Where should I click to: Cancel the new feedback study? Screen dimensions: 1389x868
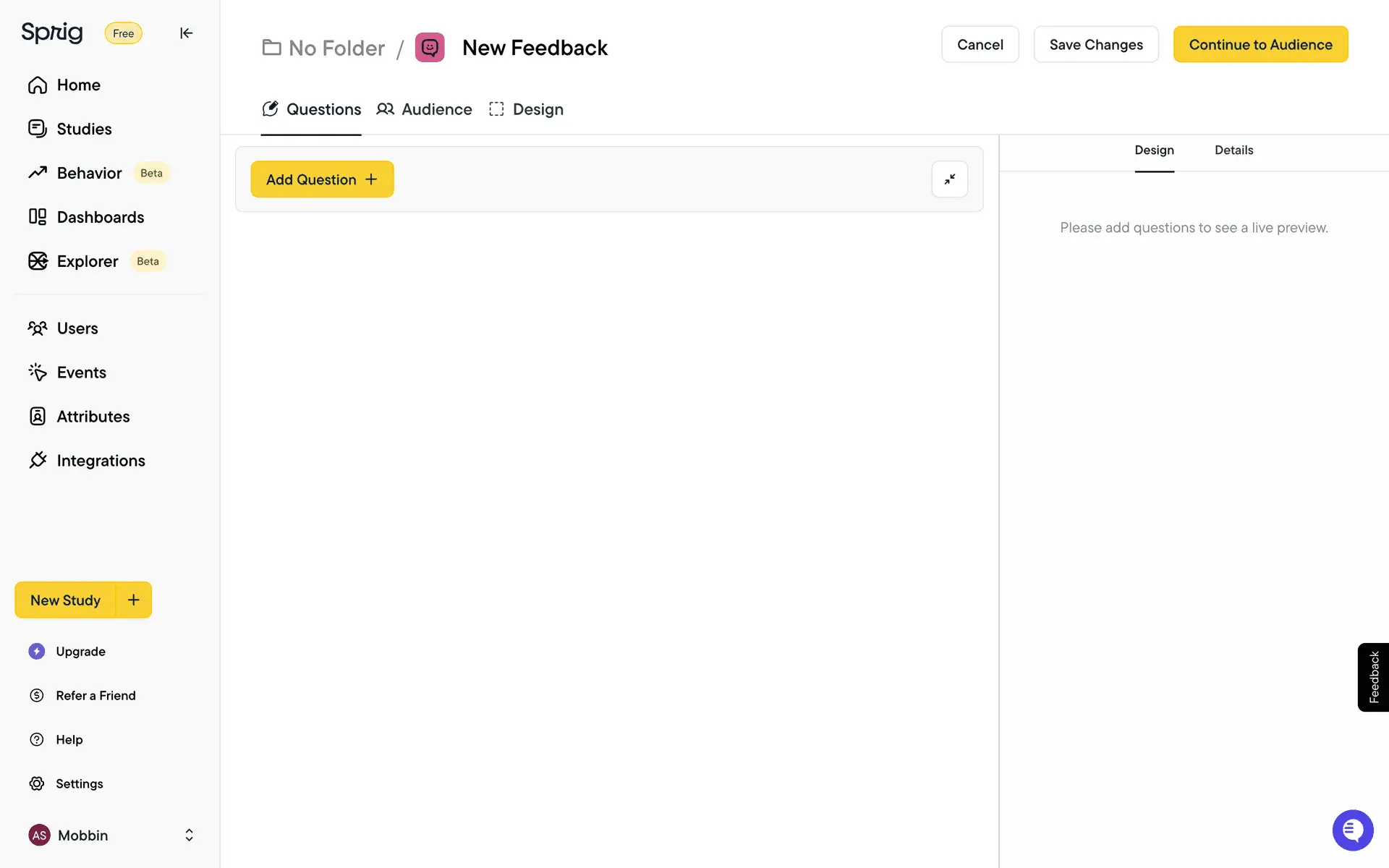(x=980, y=45)
